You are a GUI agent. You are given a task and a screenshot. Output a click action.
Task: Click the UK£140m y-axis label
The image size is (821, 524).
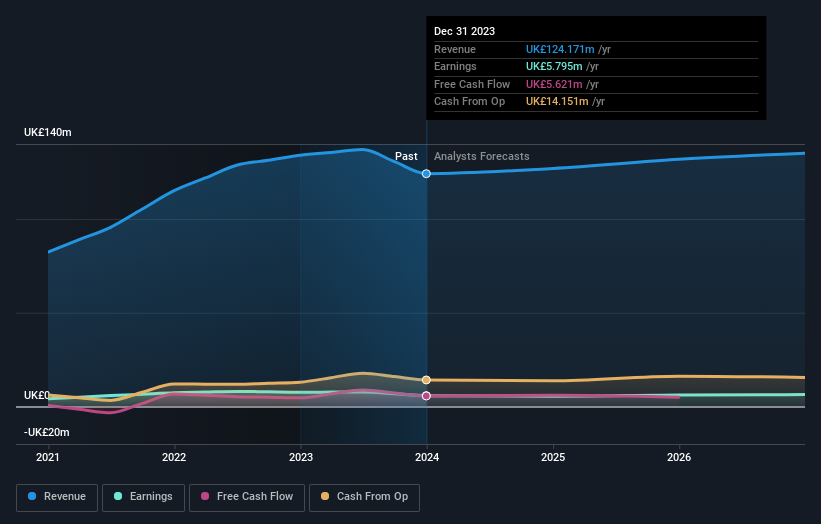tap(48, 132)
